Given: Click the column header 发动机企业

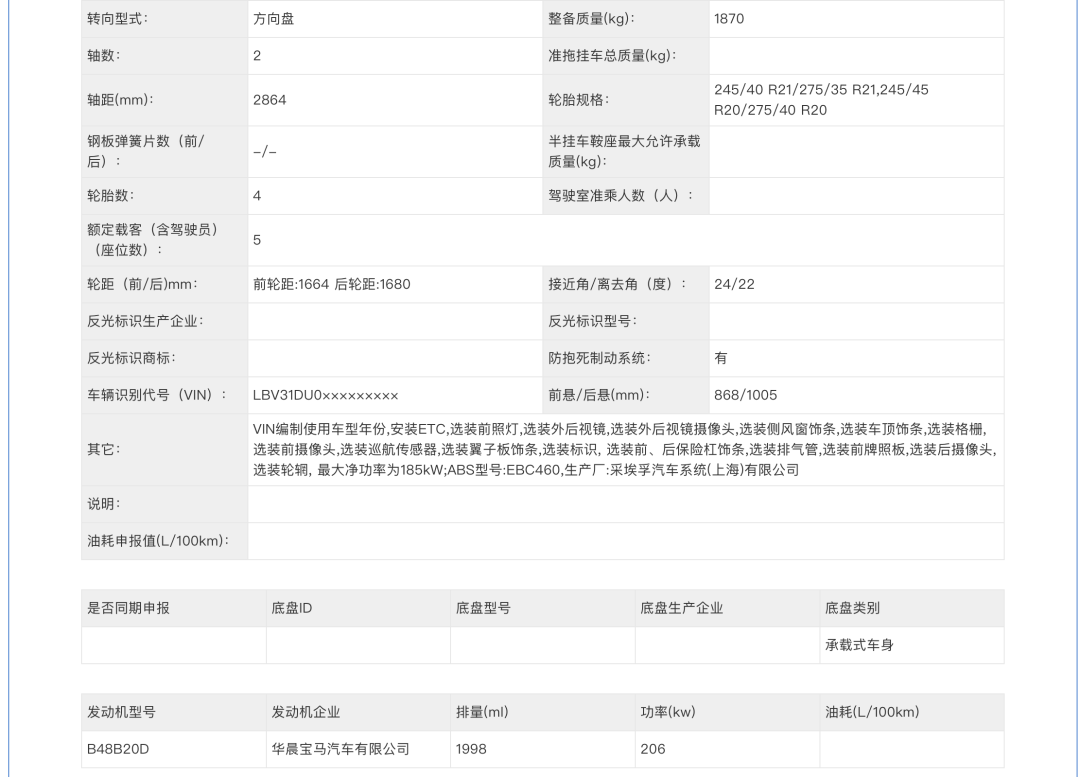Looking at the screenshot, I should click(306, 712).
